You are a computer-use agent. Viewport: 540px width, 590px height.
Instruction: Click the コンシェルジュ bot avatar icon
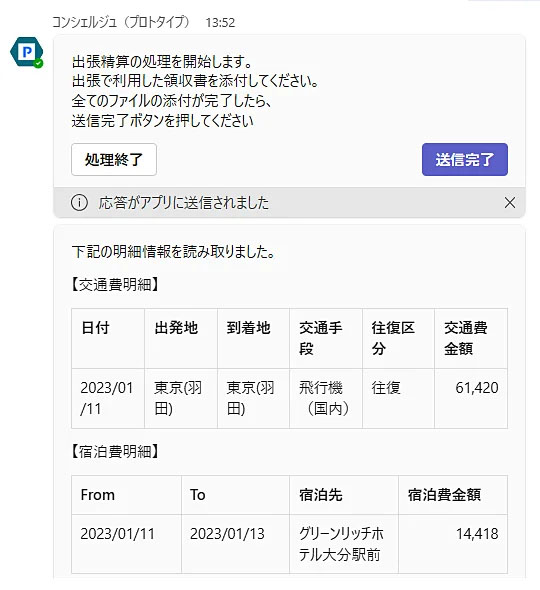pyautogui.click(x=26, y=52)
